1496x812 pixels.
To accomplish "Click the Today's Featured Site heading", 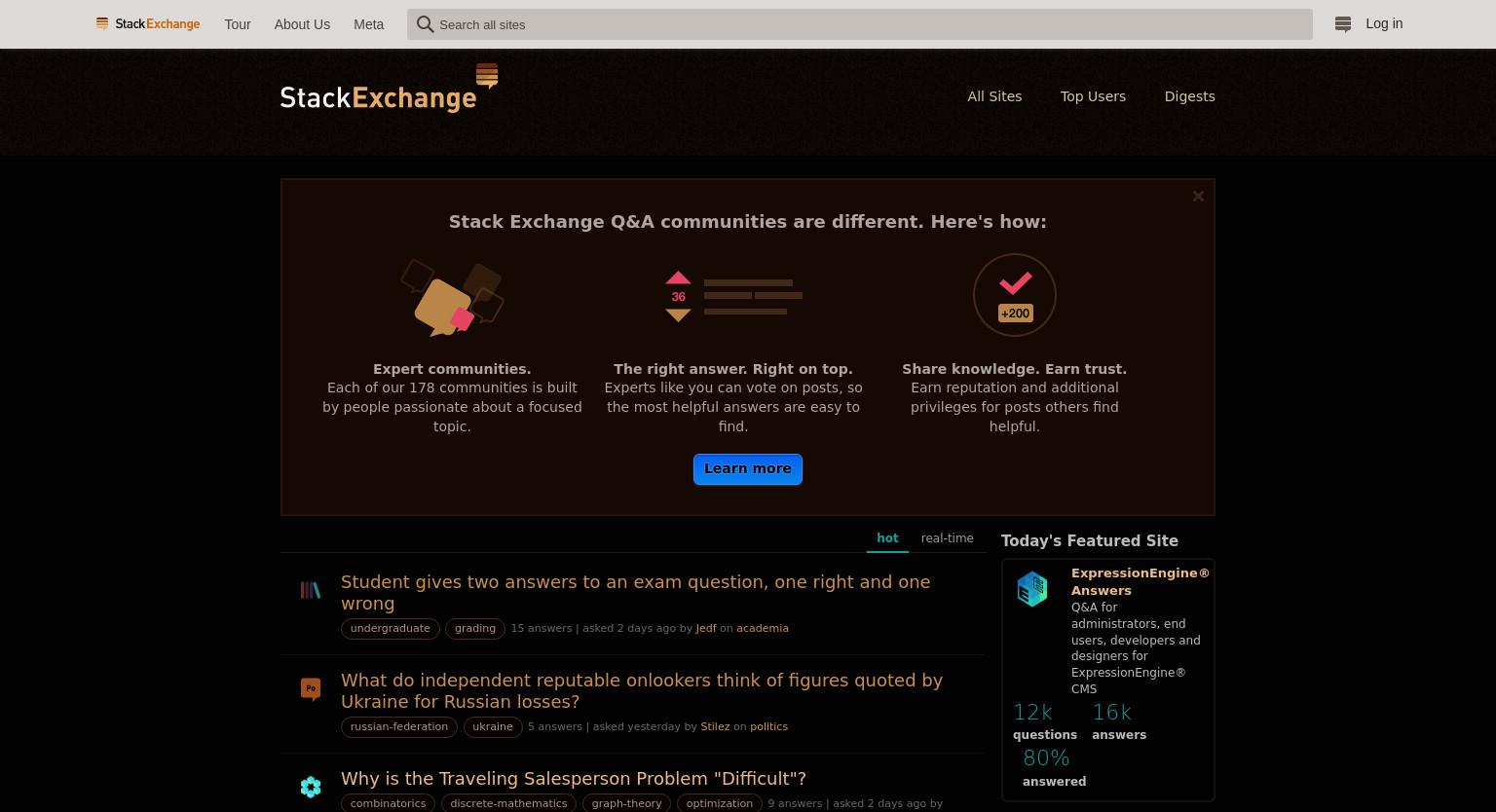I will (1090, 541).
